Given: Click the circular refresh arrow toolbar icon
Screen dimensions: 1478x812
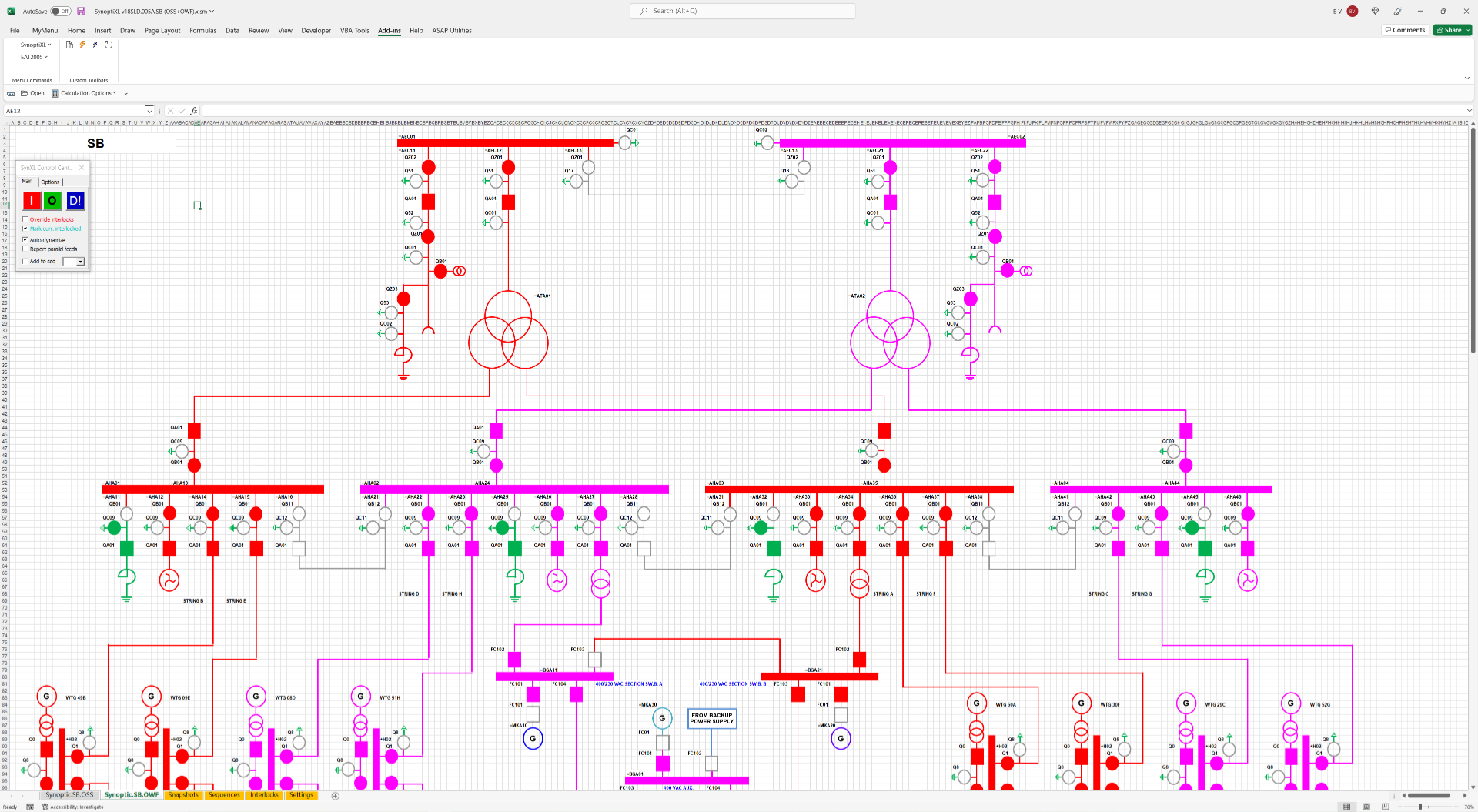Looking at the screenshot, I should [109, 45].
